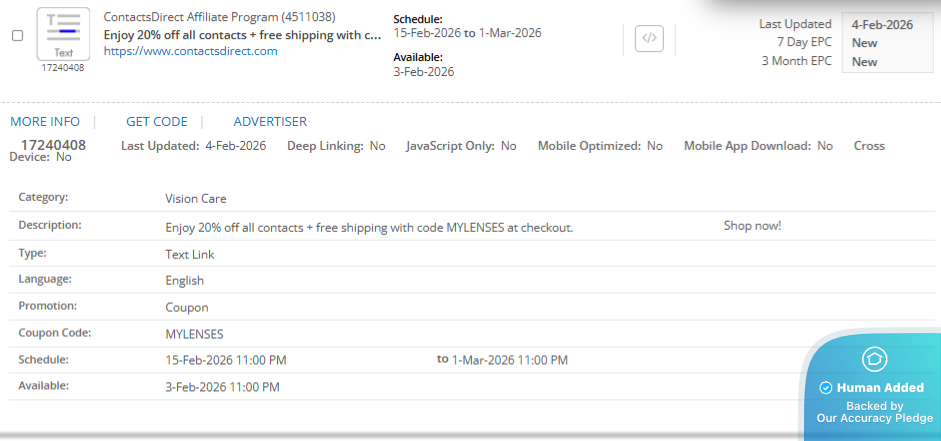Click the Last Updated 4-Feb-2026 value
Image resolution: width=941 pixels, height=441 pixels.
(882, 25)
